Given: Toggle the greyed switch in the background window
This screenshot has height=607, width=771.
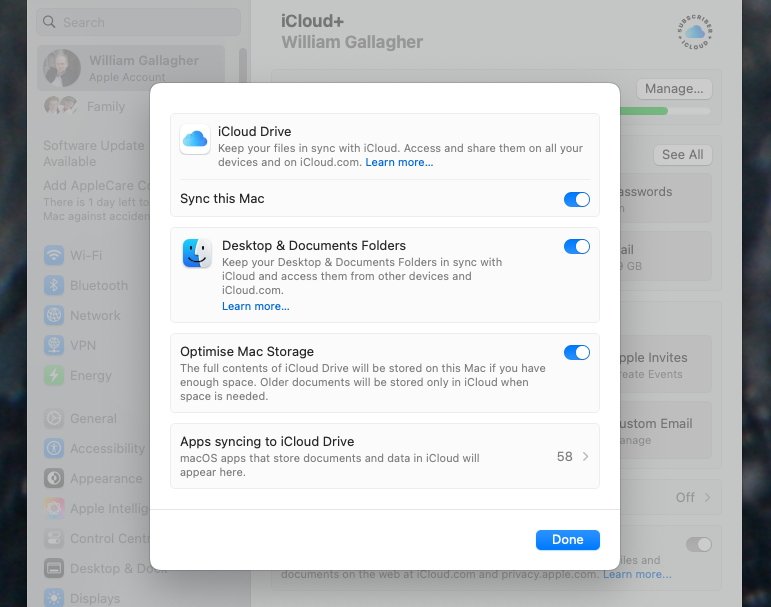Looking at the screenshot, I should 698,545.
